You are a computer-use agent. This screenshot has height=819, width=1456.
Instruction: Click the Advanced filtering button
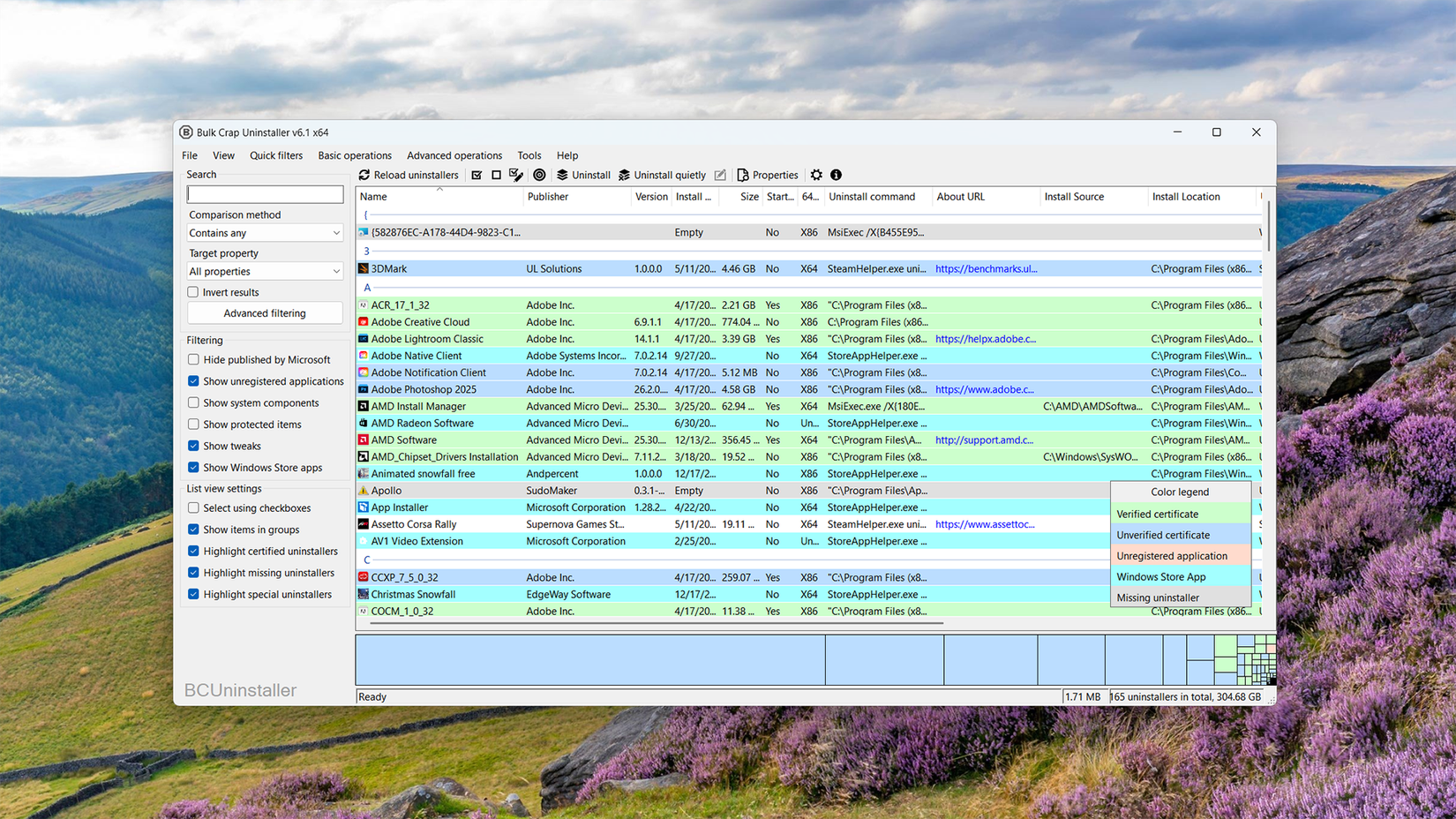(265, 313)
